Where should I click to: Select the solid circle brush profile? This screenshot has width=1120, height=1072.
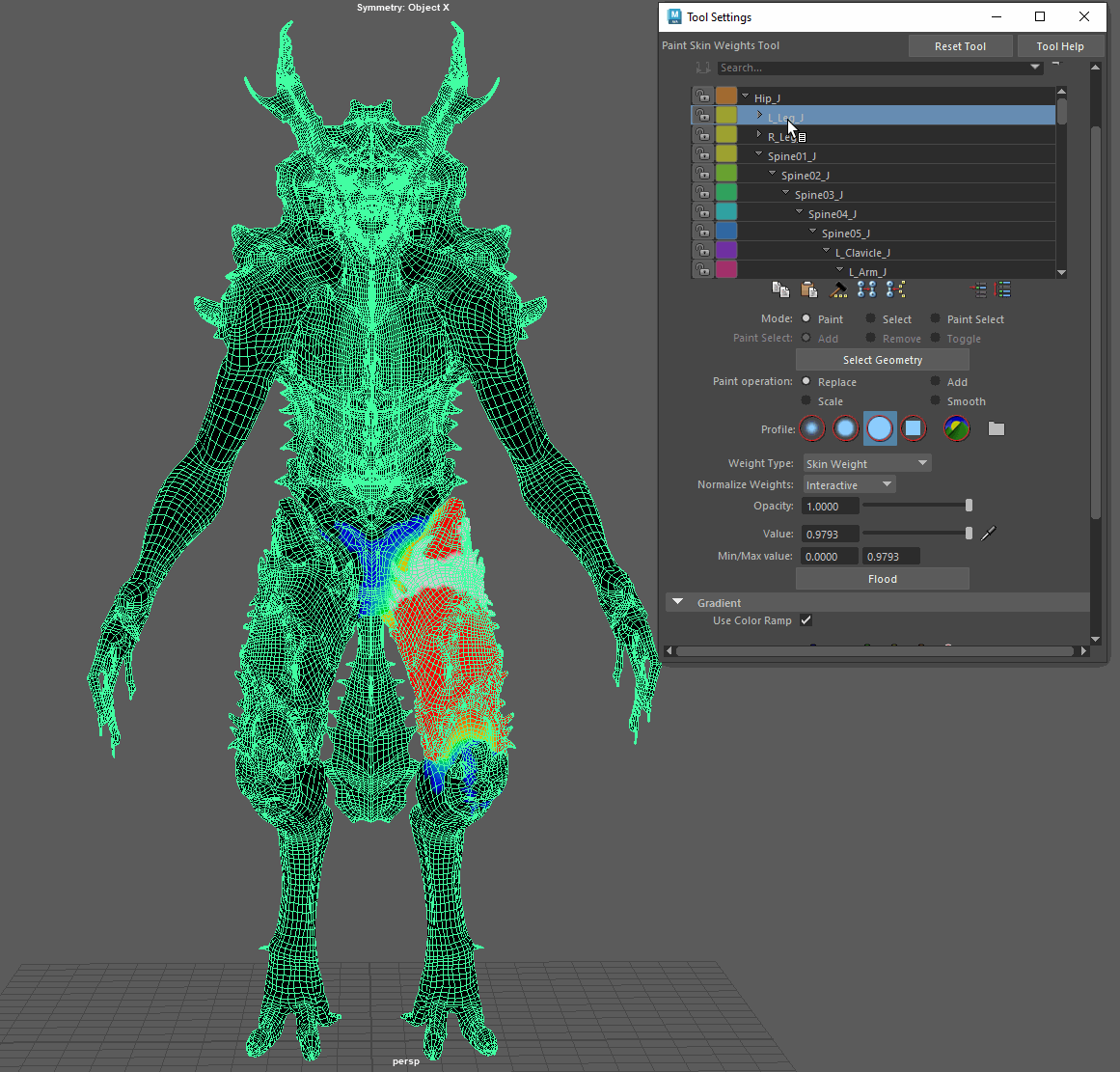tap(880, 428)
